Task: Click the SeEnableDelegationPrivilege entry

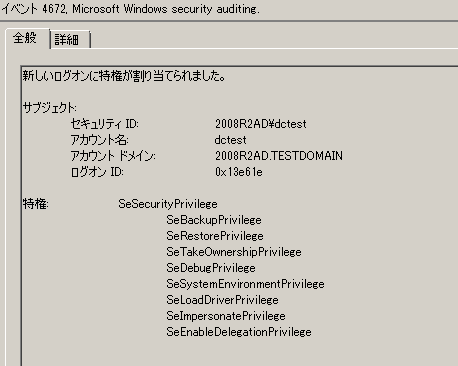Action: (x=239, y=332)
